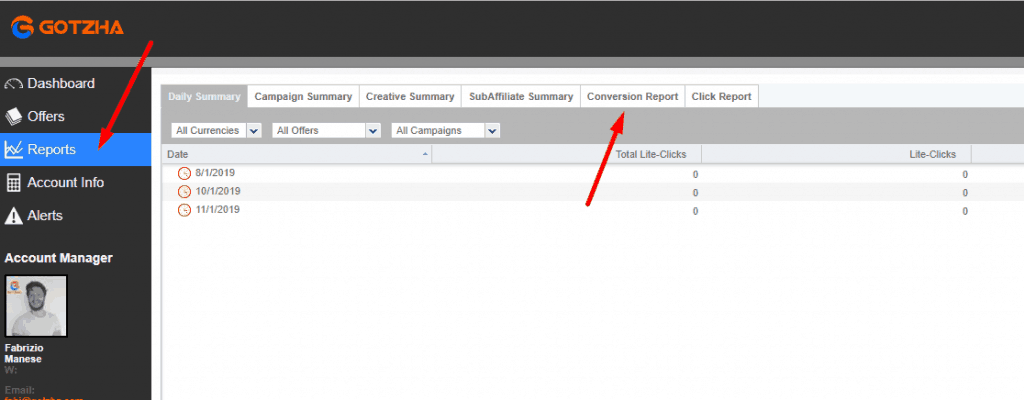Click account manager profile photo
Viewport: 1024px width, 400px height.
point(36,306)
